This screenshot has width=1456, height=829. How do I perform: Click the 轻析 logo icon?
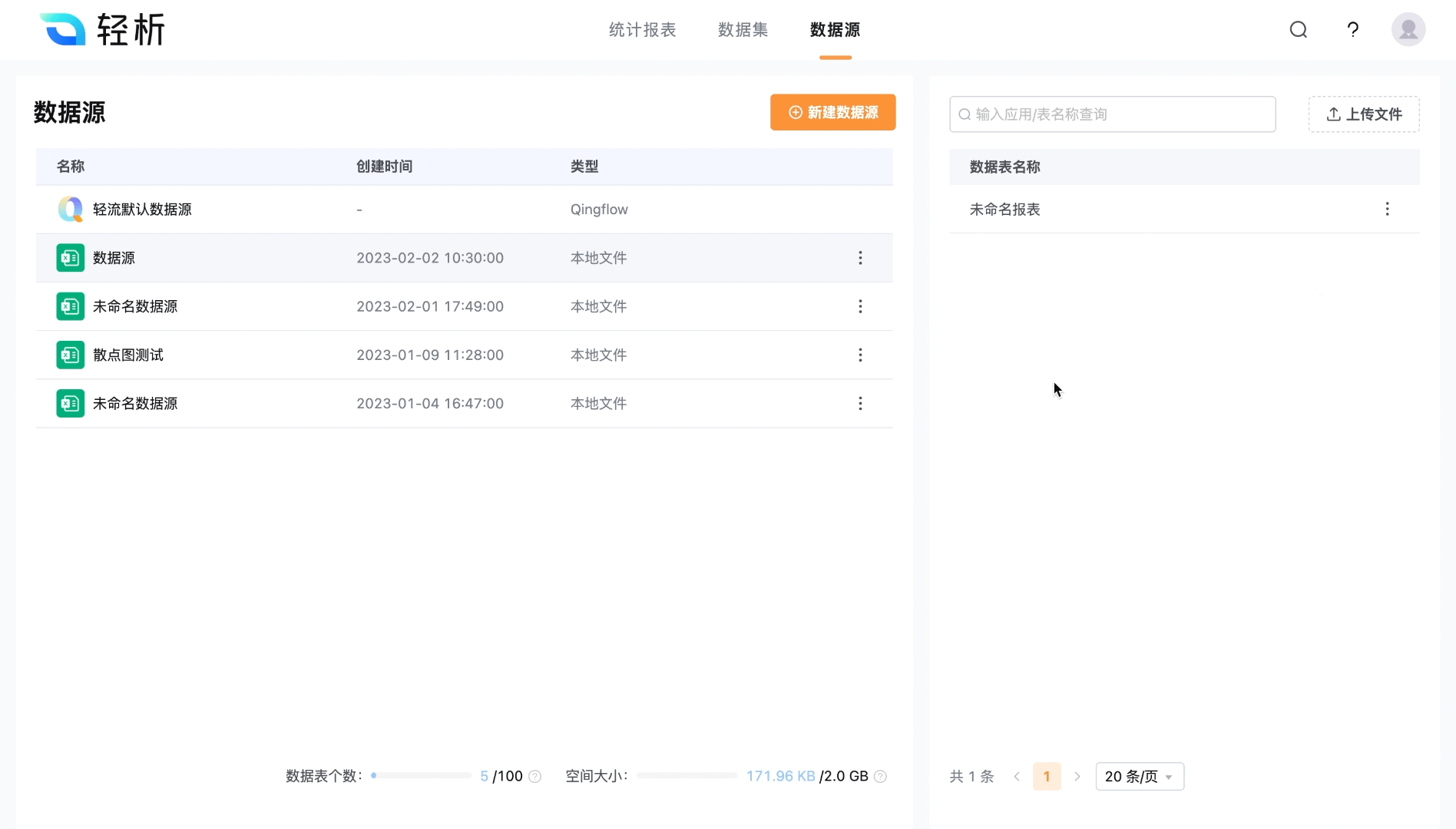[x=63, y=29]
